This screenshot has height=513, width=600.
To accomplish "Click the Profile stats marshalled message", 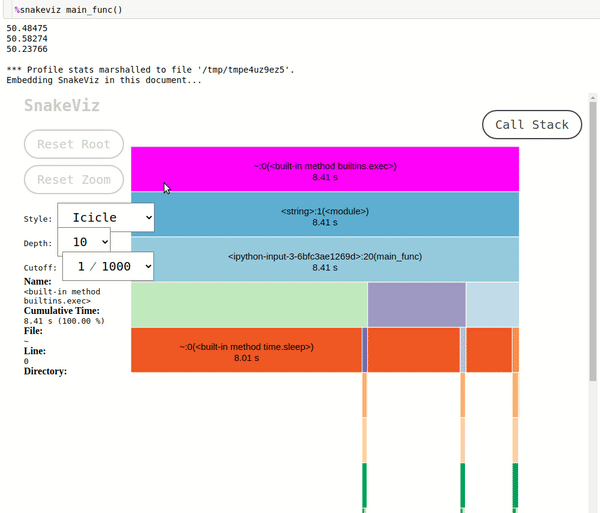I will (x=150, y=70).
